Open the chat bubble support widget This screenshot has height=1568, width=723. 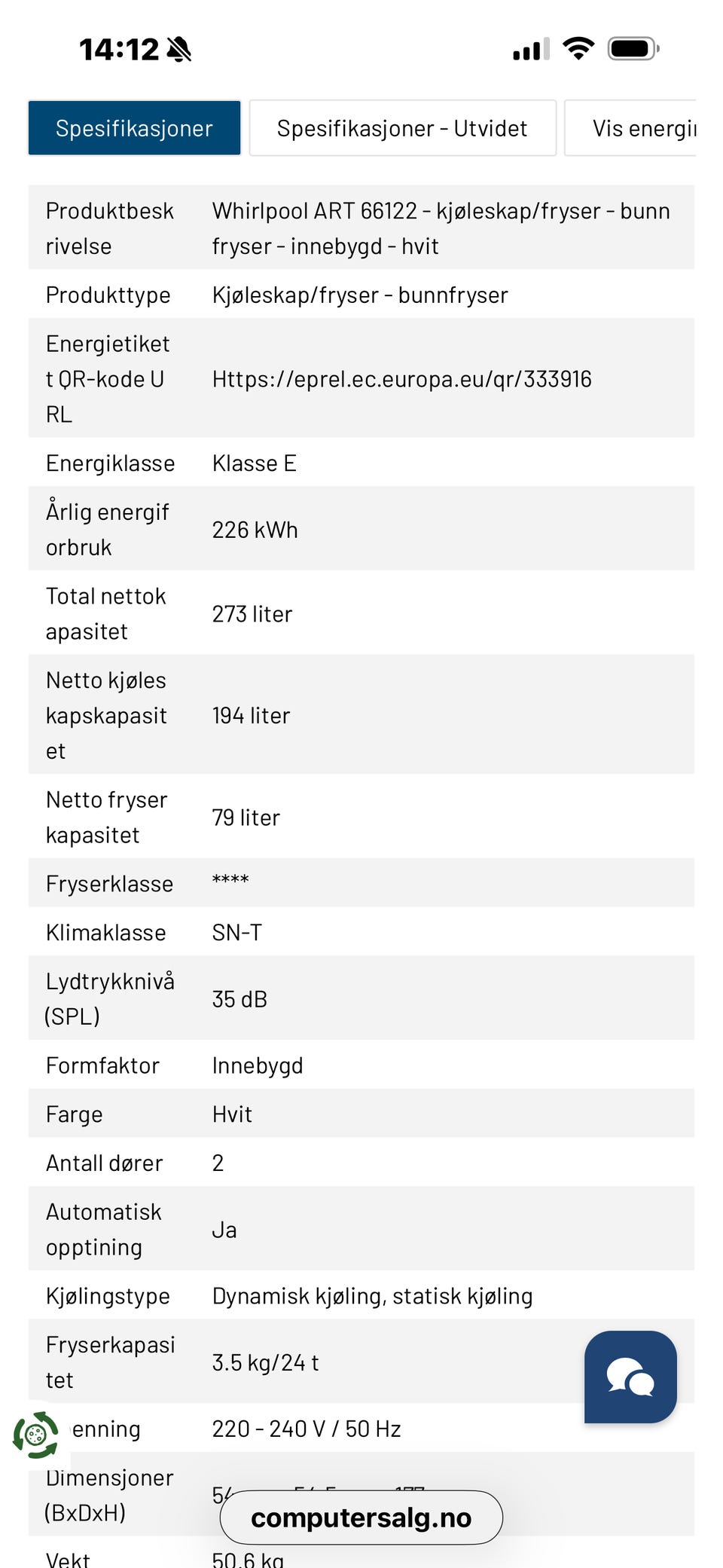[630, 1377]
